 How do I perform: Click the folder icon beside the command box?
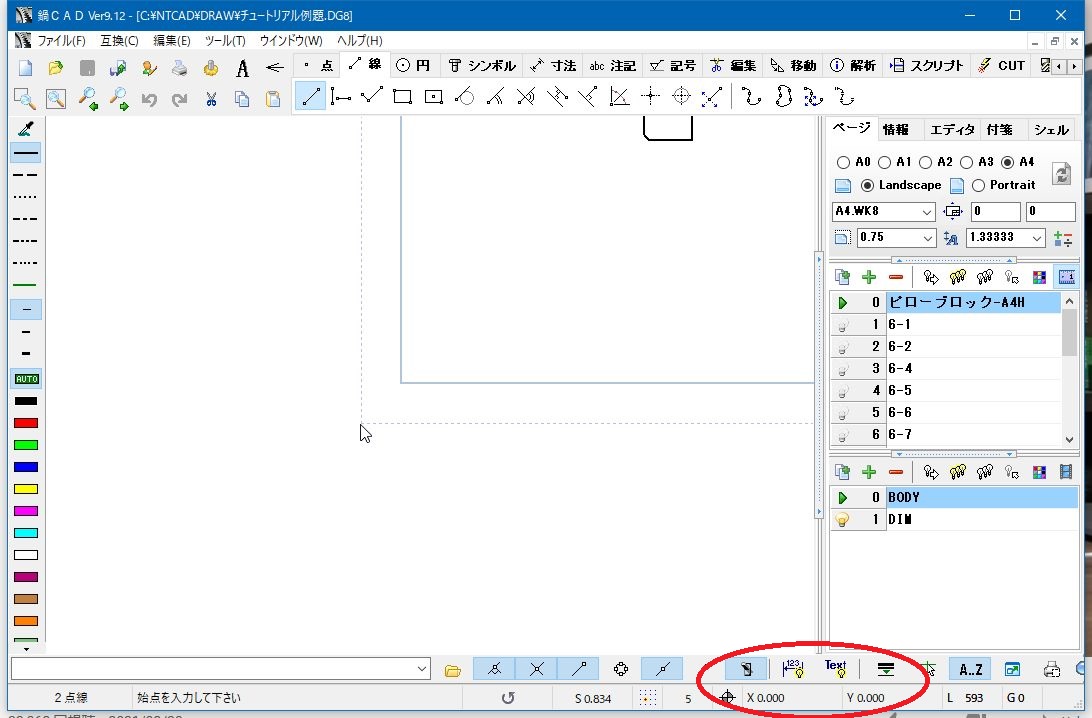(x=453, y=670)
